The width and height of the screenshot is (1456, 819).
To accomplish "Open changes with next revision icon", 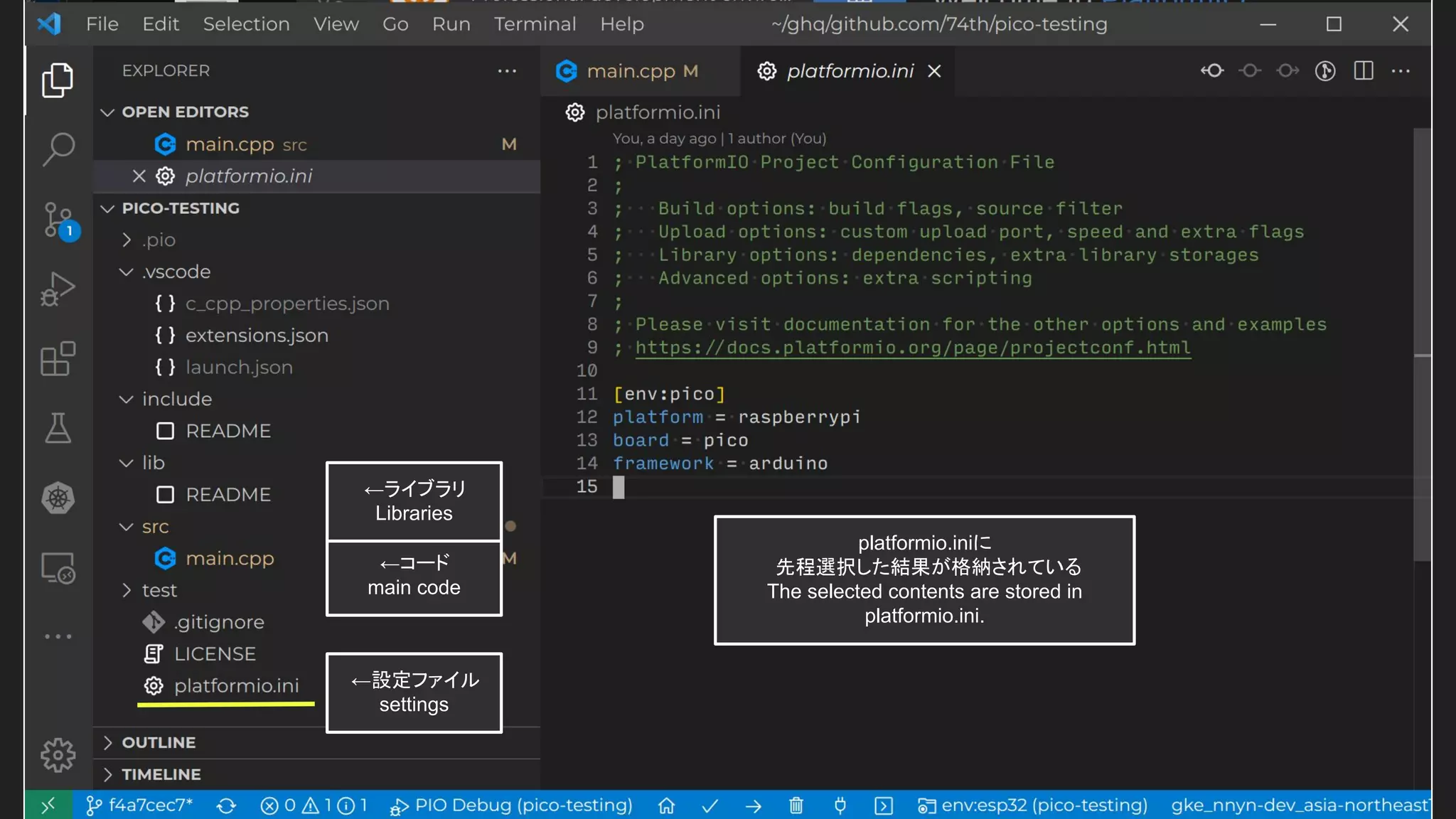I will (x=1288, y=71).
